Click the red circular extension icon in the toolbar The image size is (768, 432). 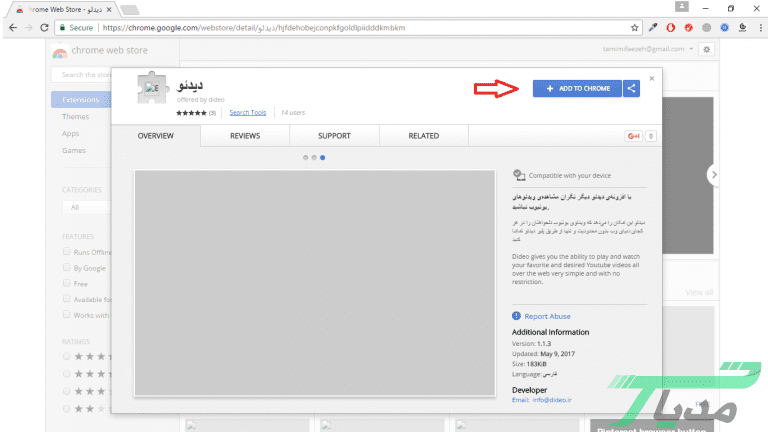(689, 28)
